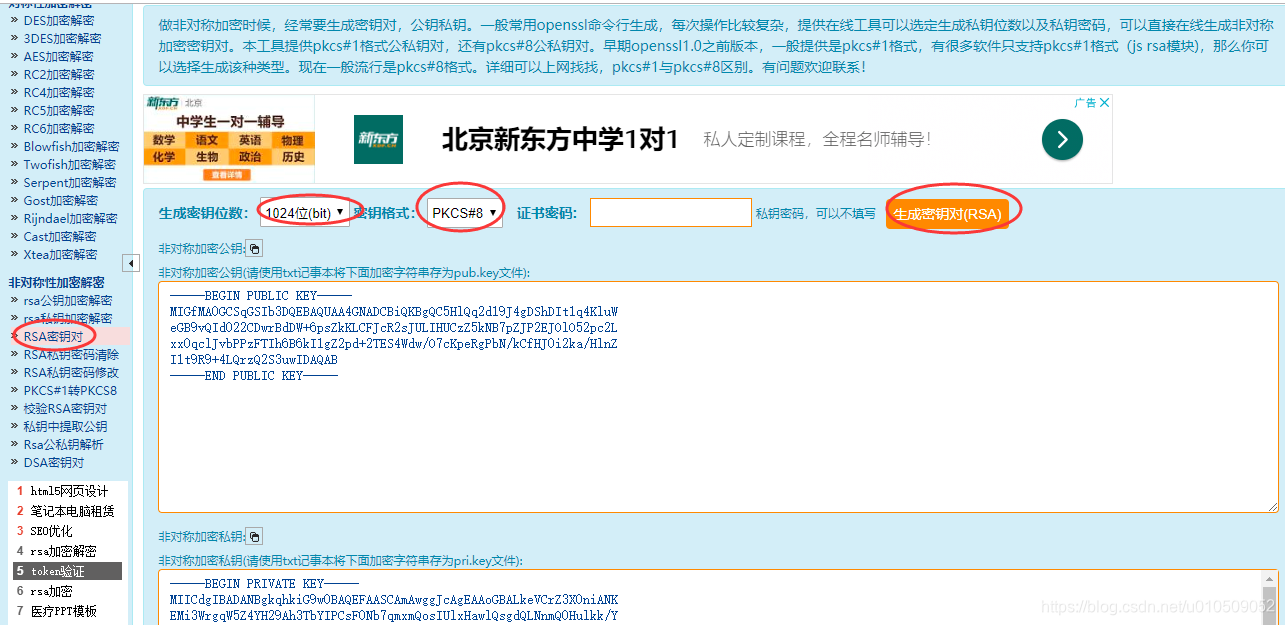Screen dimensions: 1285x625
Task: Click the 证书密码 password input field
Action: coord(670,212)
